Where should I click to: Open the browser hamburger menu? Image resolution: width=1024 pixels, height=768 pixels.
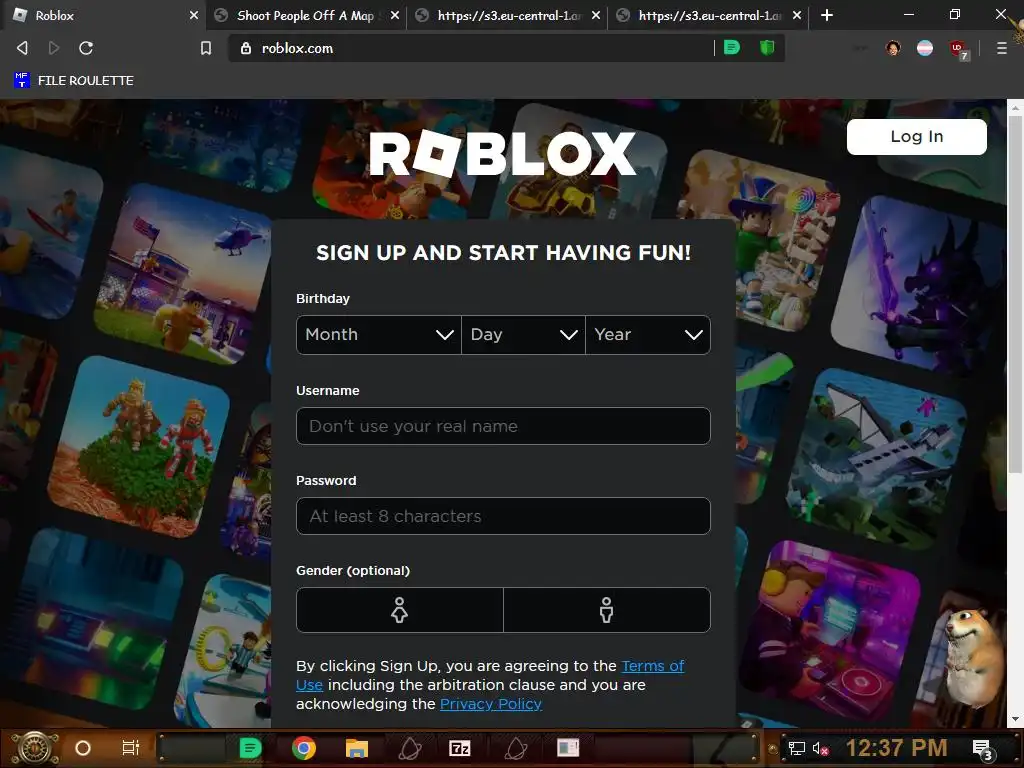click(x=1001, y=48)
